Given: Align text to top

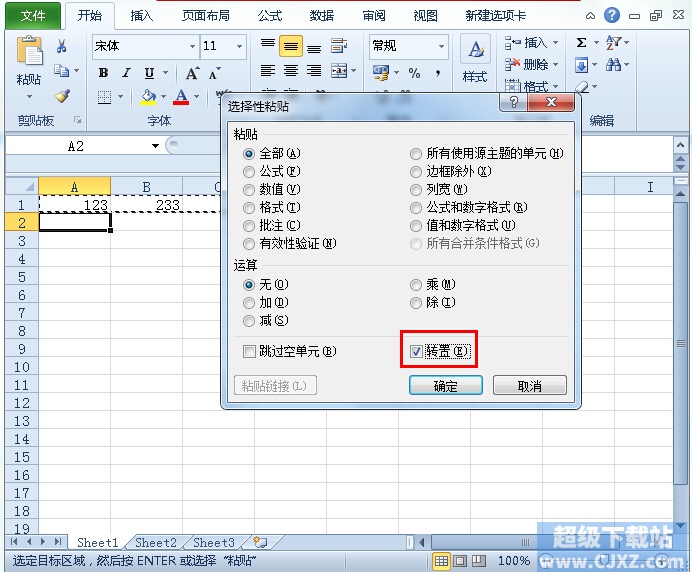Looking at the screenshot, I should tap(268, 45).
